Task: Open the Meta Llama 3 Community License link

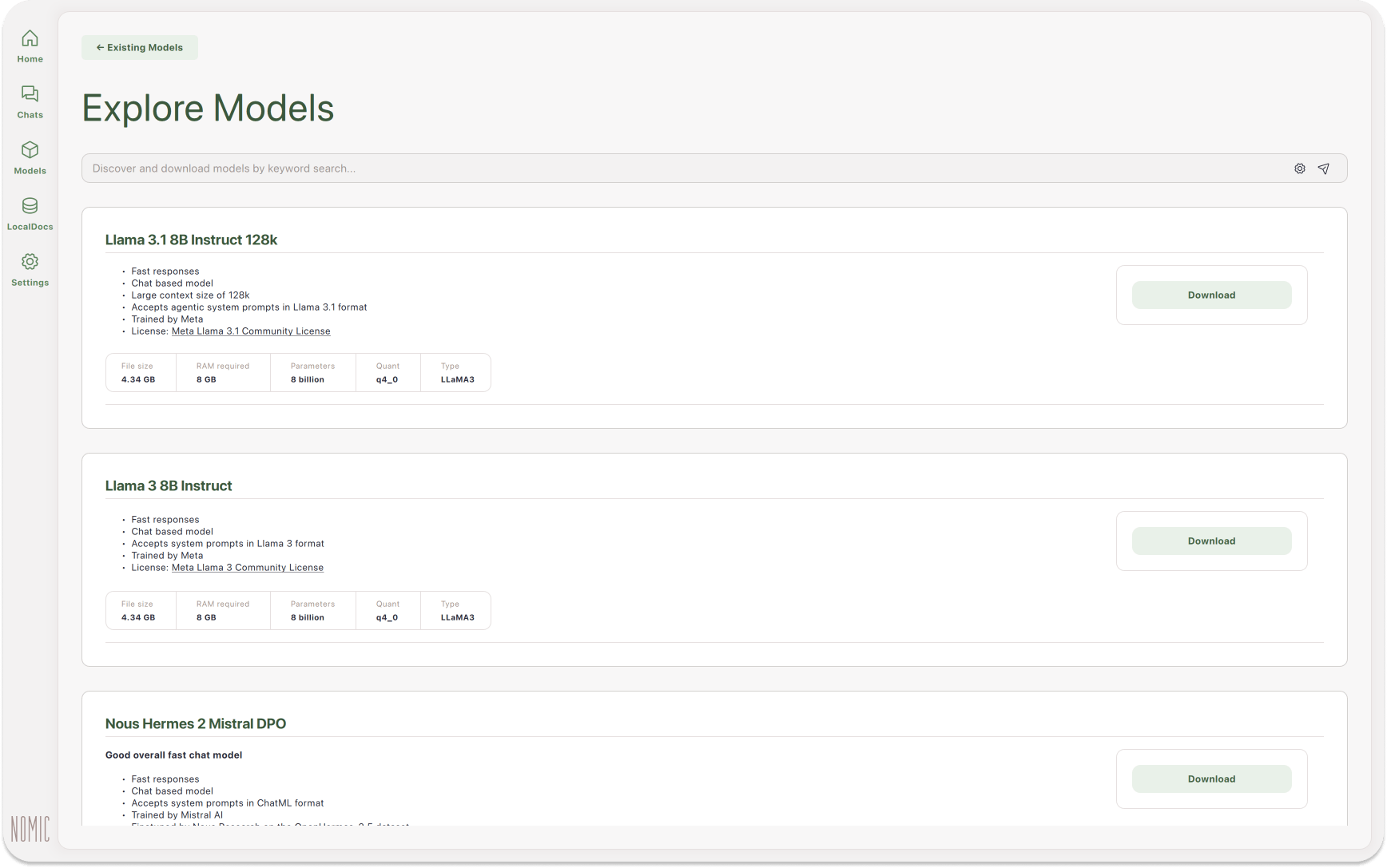Action: pos(248,567)
